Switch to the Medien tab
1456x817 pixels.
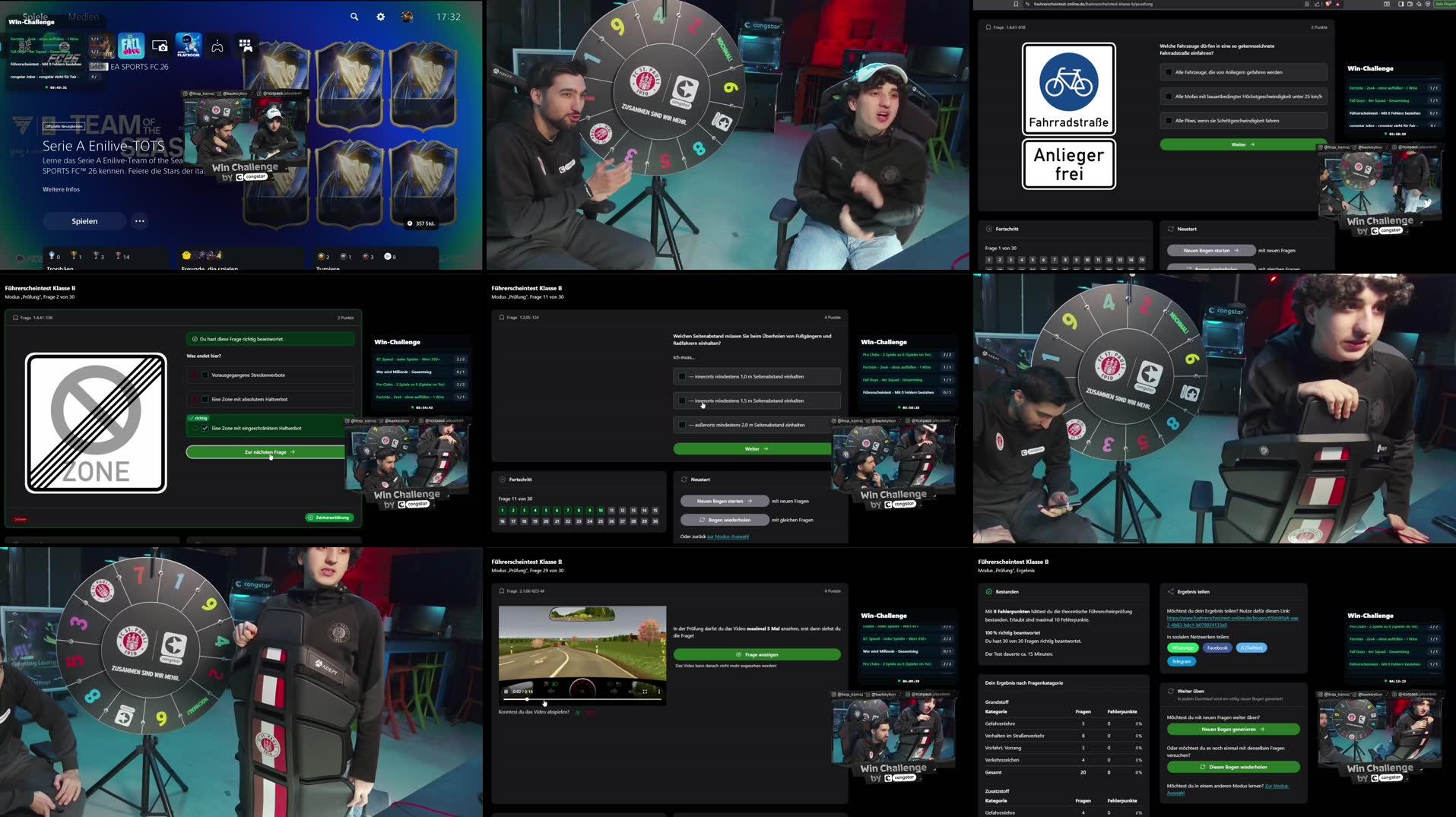(84, 17)
